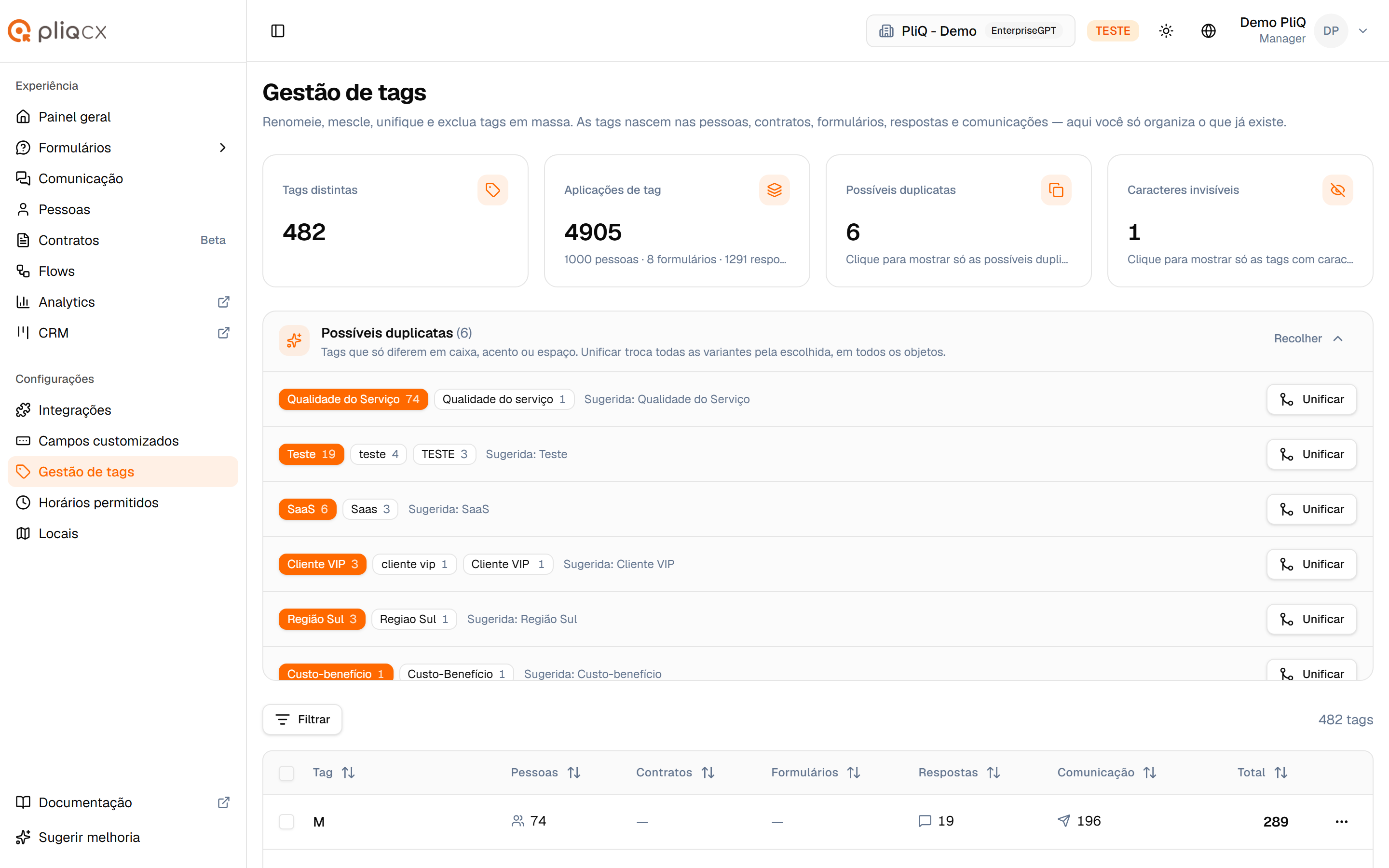
Task: Sort table by Tag column
Action: [x=348, y=773]
